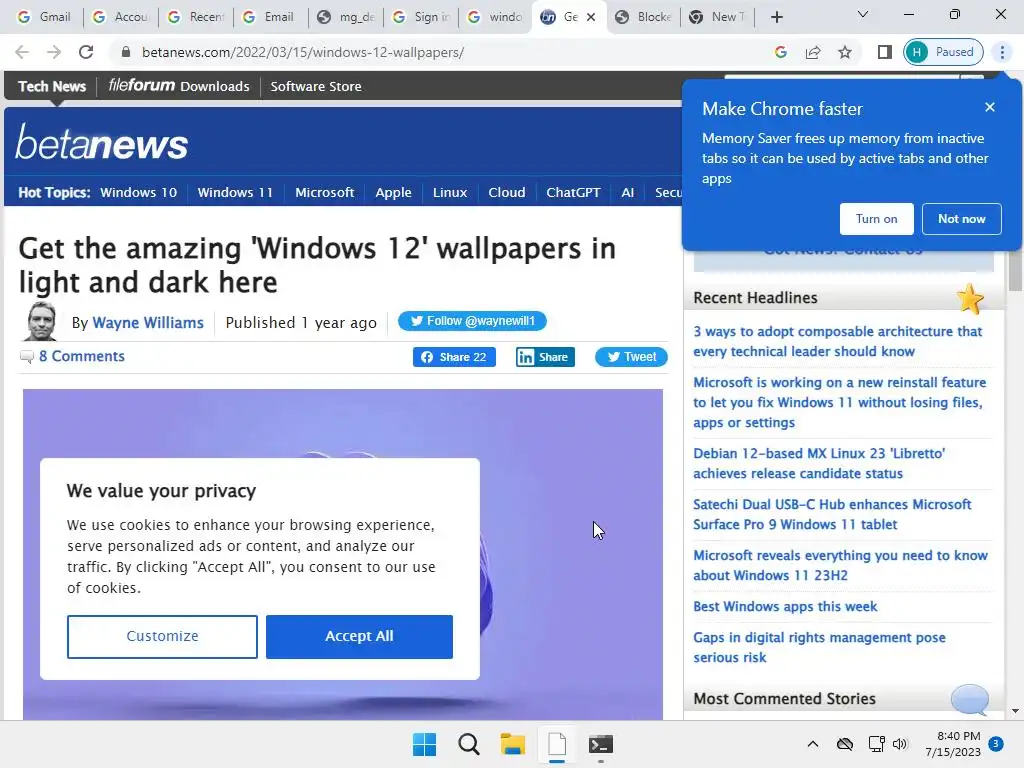Open author Wayne Williams page
This screenshot has height=768, width=1024.
point(148,323)
